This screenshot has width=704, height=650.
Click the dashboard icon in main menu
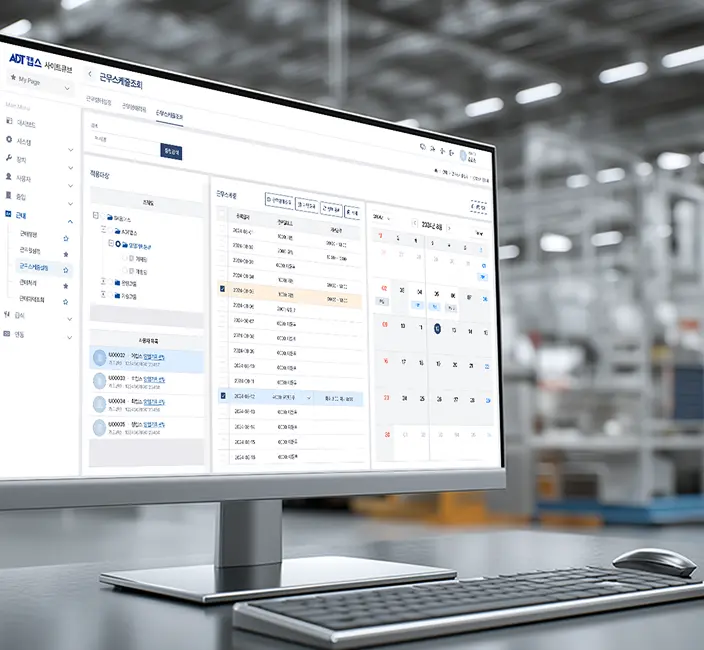click(x=9, y=121)
